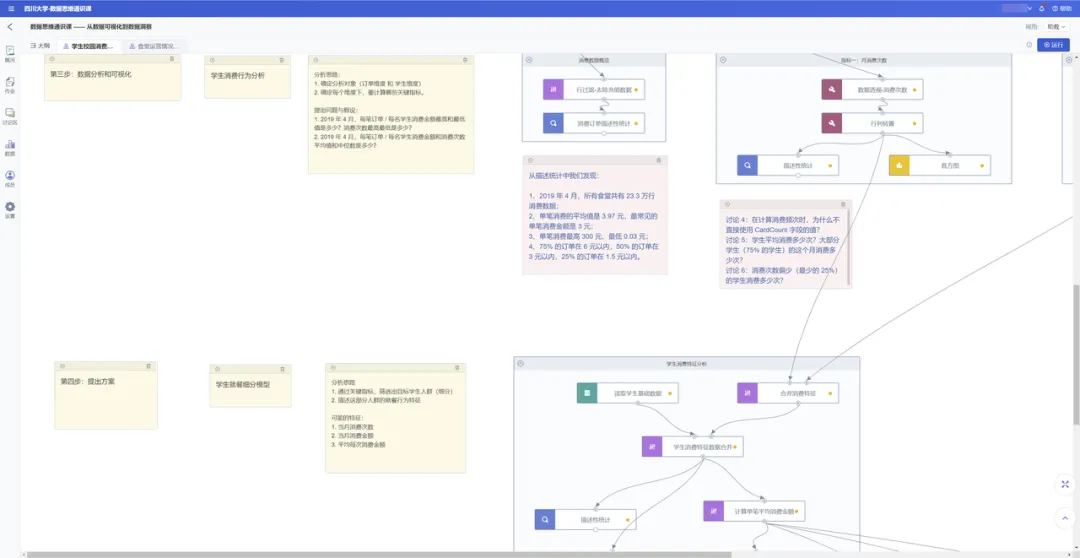Open the hamburger menu in top bar
The image size is (1080, 558).
10,8
